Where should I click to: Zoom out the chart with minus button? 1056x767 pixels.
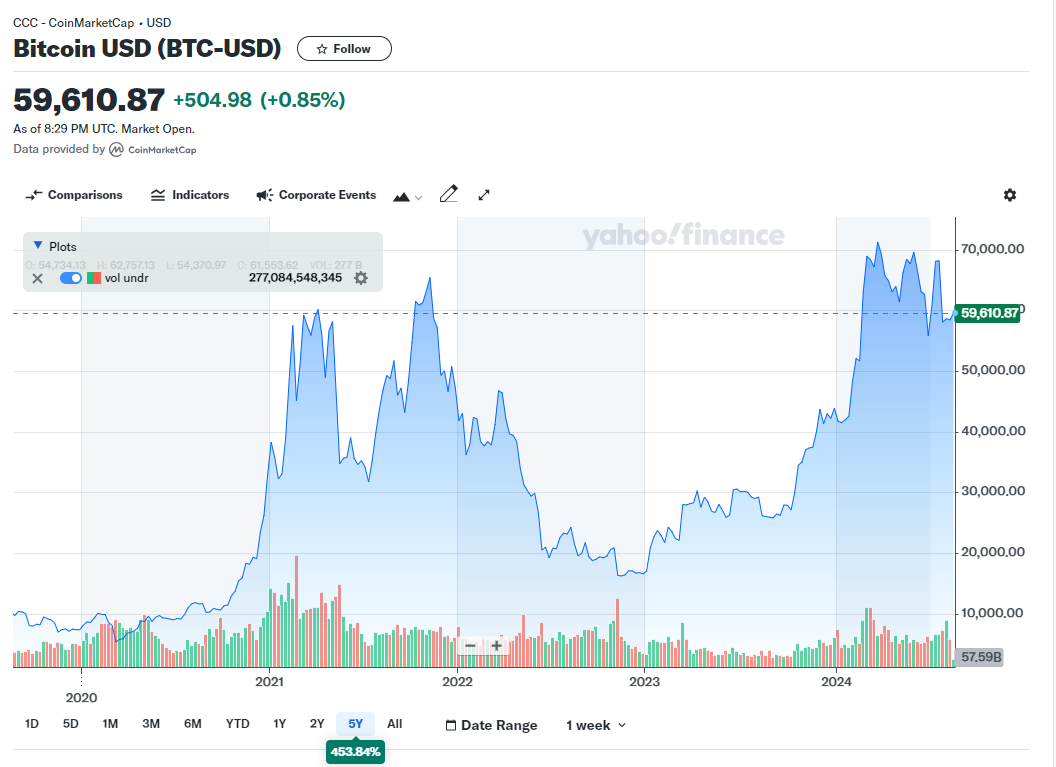pos(470,646)
